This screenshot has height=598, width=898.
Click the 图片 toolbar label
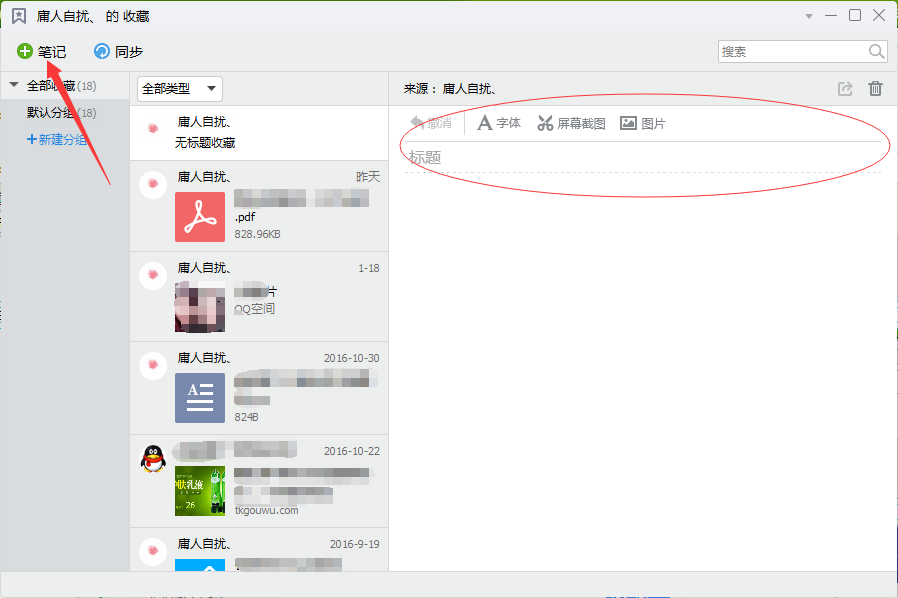[x=653, y=124]
